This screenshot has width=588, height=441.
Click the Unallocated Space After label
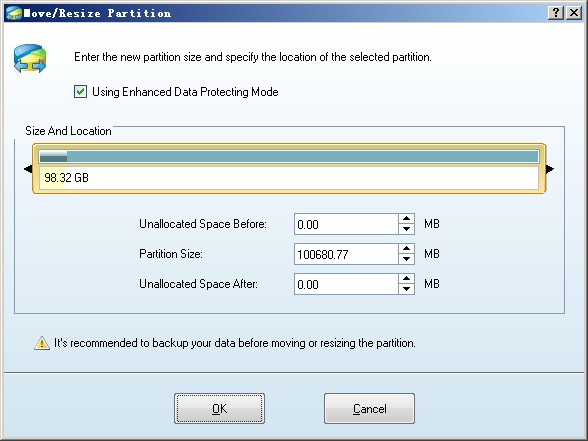(x=198, y=284)
